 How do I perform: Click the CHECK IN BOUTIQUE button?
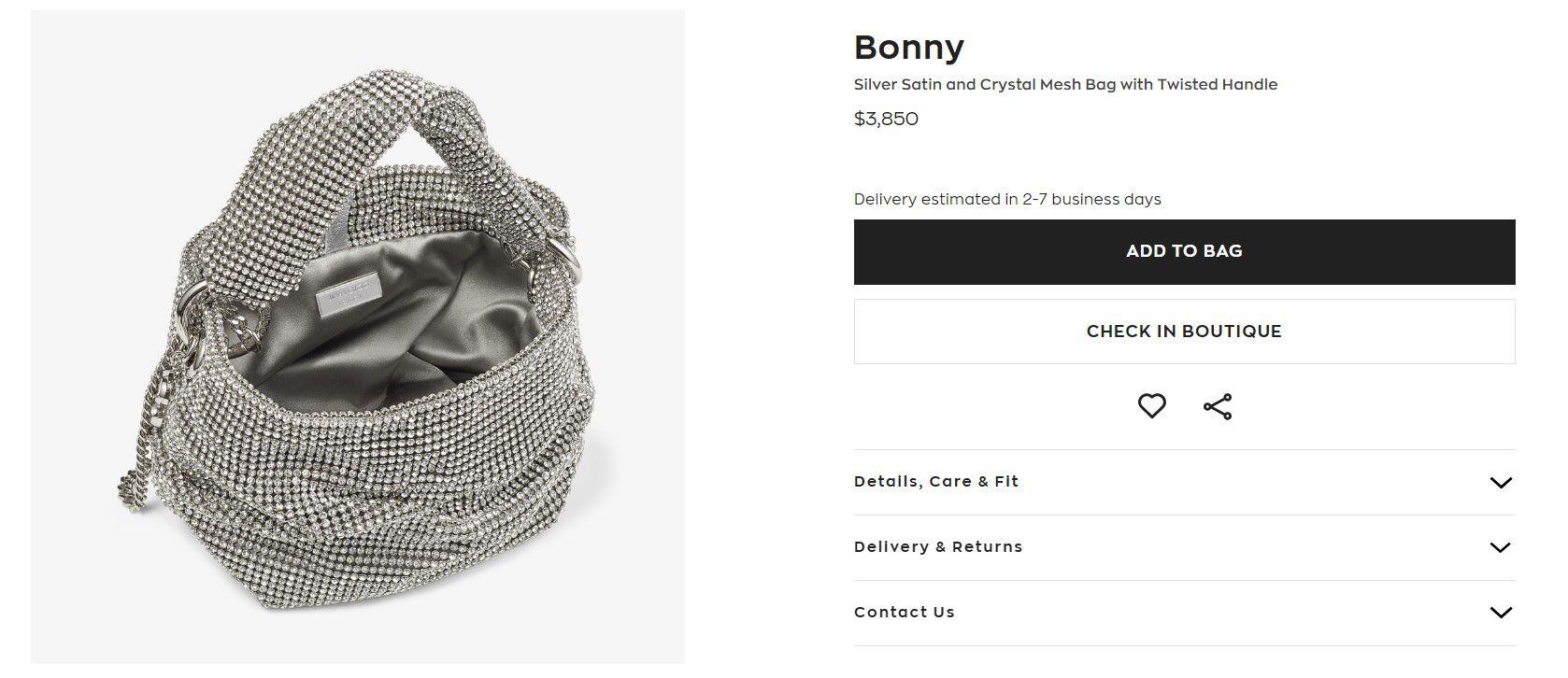pyautogui.click(x=1184, y=332)
